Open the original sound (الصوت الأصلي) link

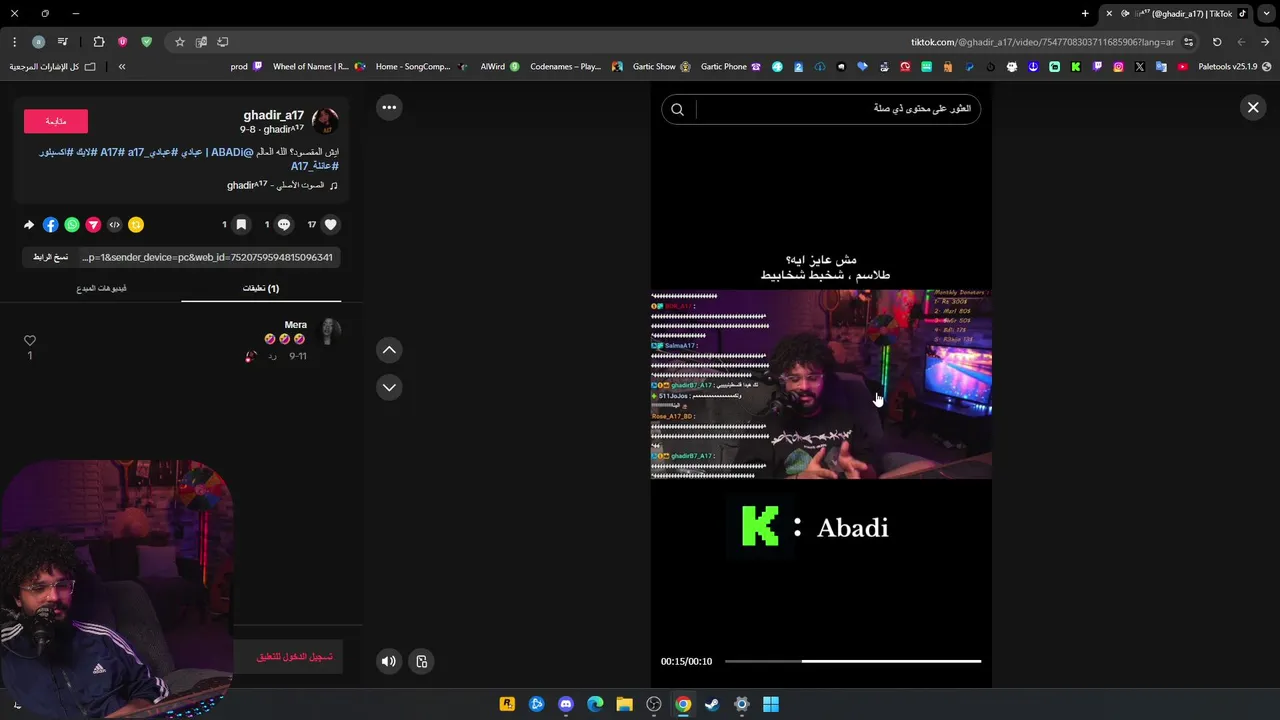point(276,185)
